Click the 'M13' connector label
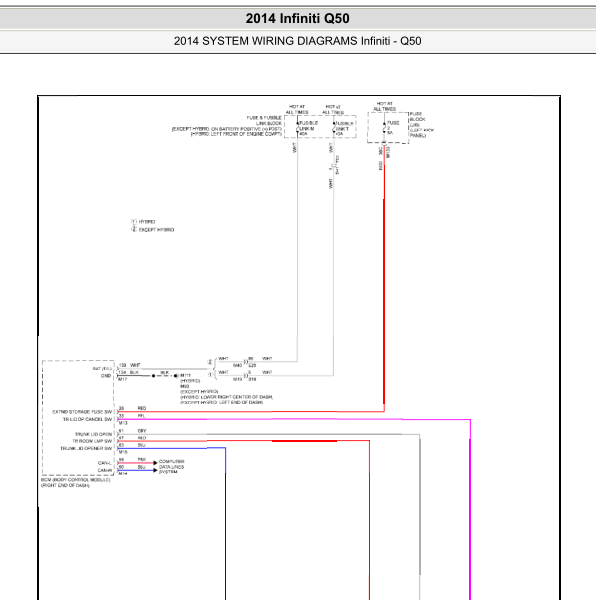Viewport: 596px width, 600px height. [123, 423]
